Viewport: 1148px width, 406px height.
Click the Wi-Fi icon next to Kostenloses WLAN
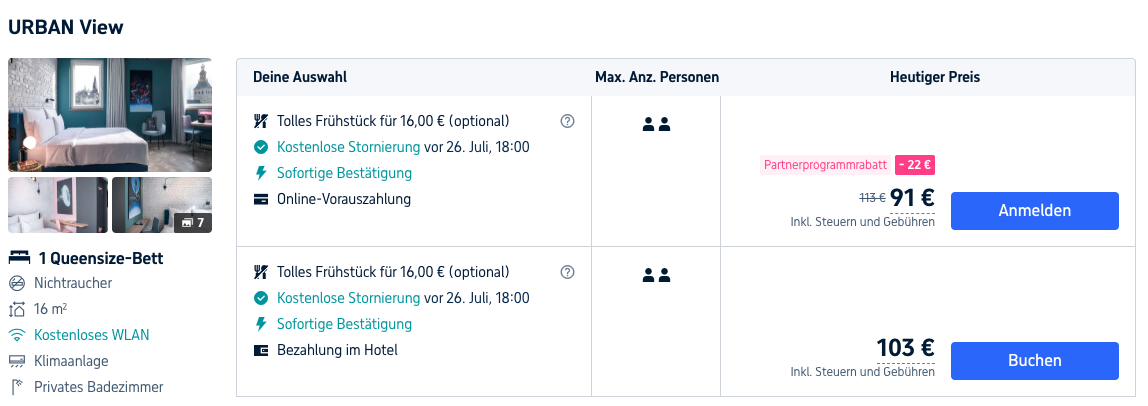(x=17, y=335)
